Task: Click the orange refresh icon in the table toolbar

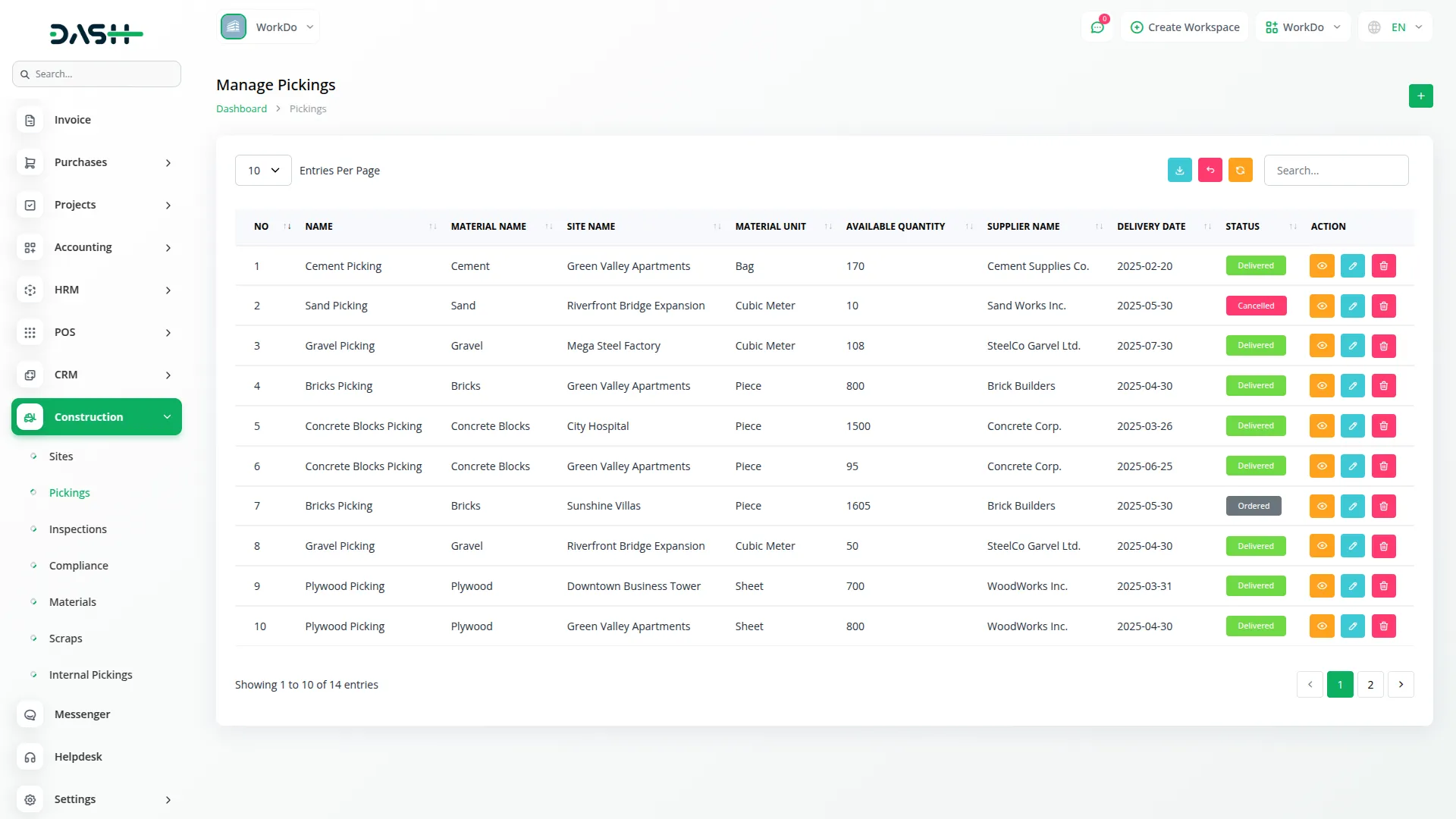Action: (x=1240, y=171)
